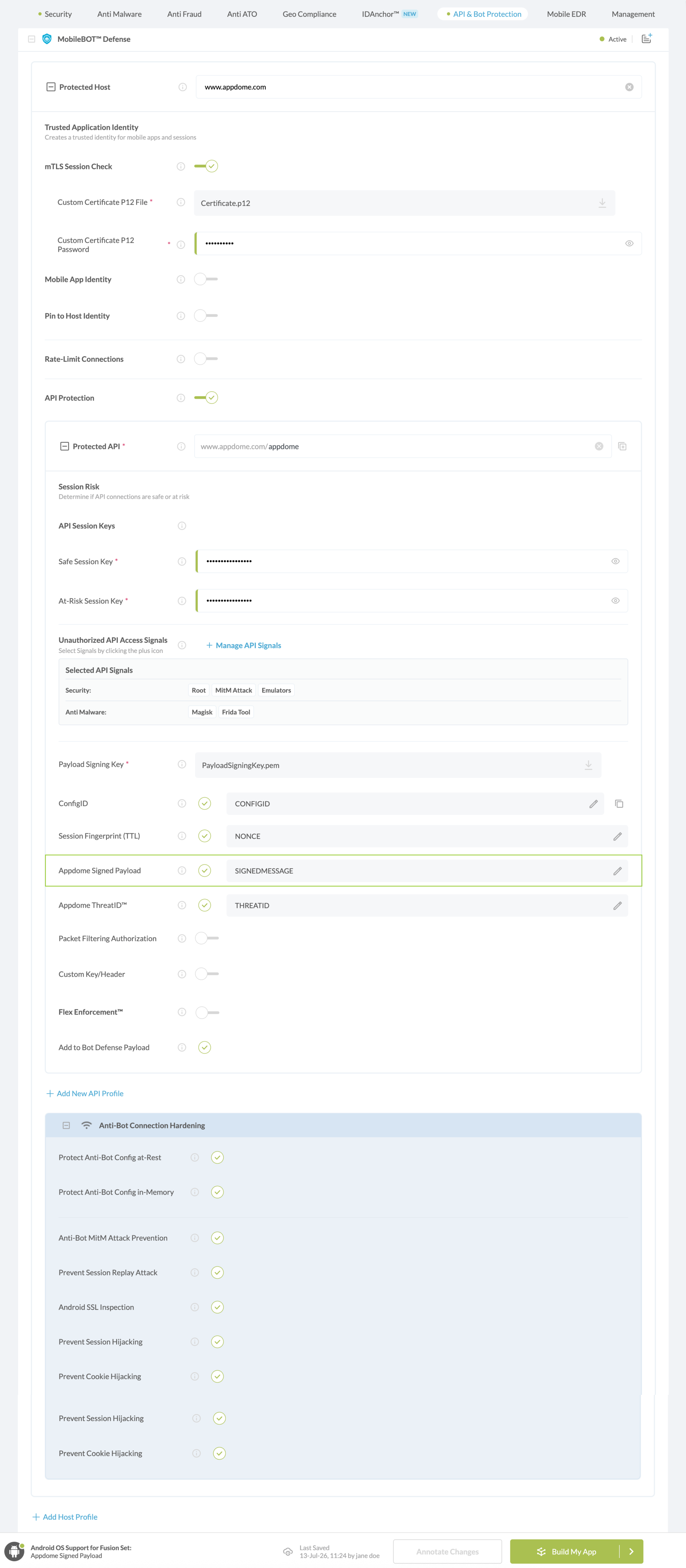Edit the CONFIGID value with pencil
The image size is (686, 1568).
594,804
